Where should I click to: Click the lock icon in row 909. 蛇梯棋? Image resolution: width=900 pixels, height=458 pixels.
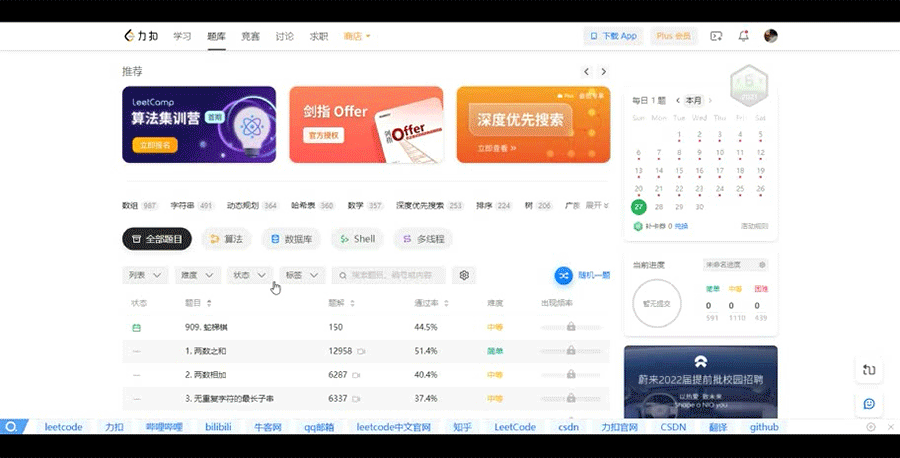[571, 327]
